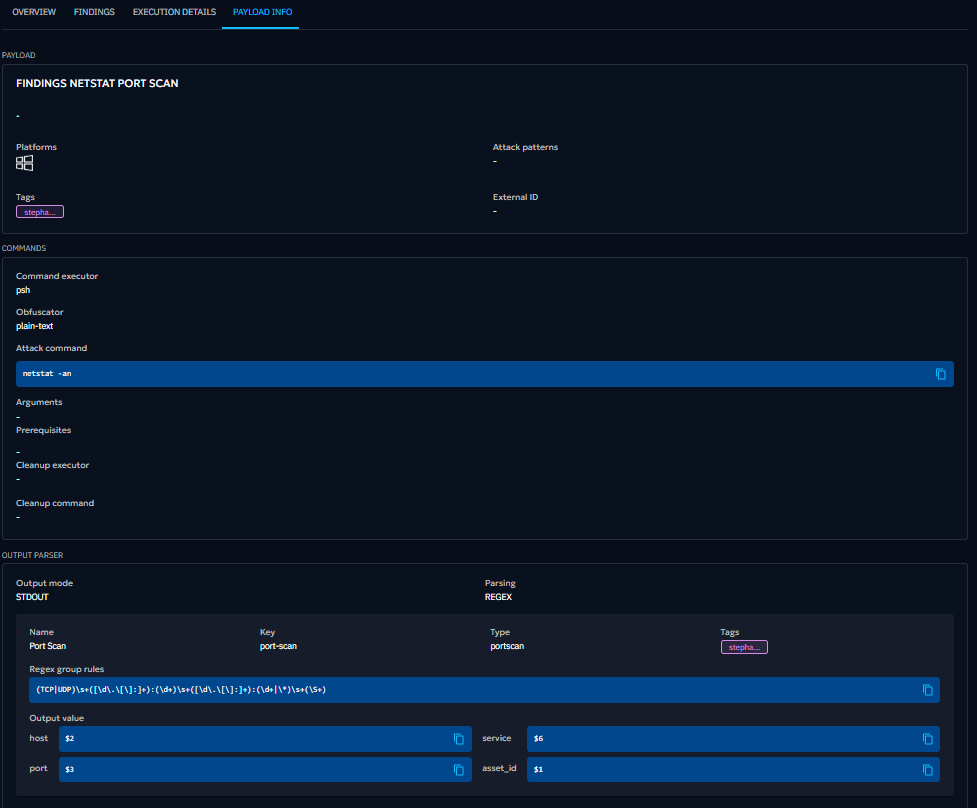This screenshot has height=808, width=977.
Task: Open the Overview tab
Action: [x=34, y=12]
